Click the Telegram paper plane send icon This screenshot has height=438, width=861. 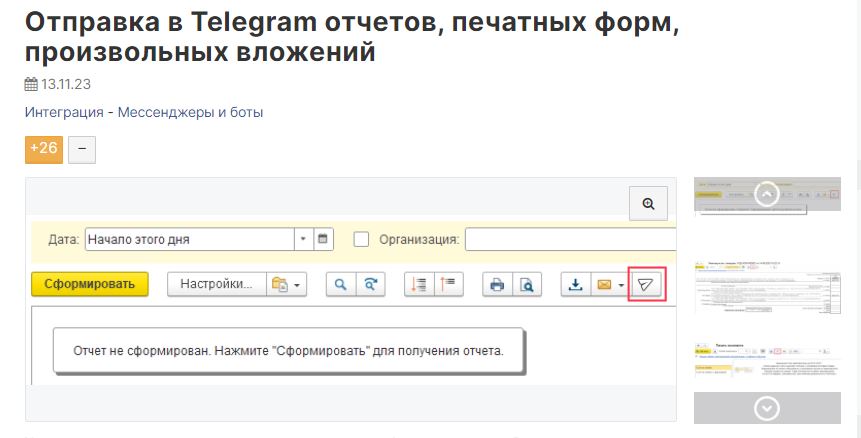[x=647, y=285]
